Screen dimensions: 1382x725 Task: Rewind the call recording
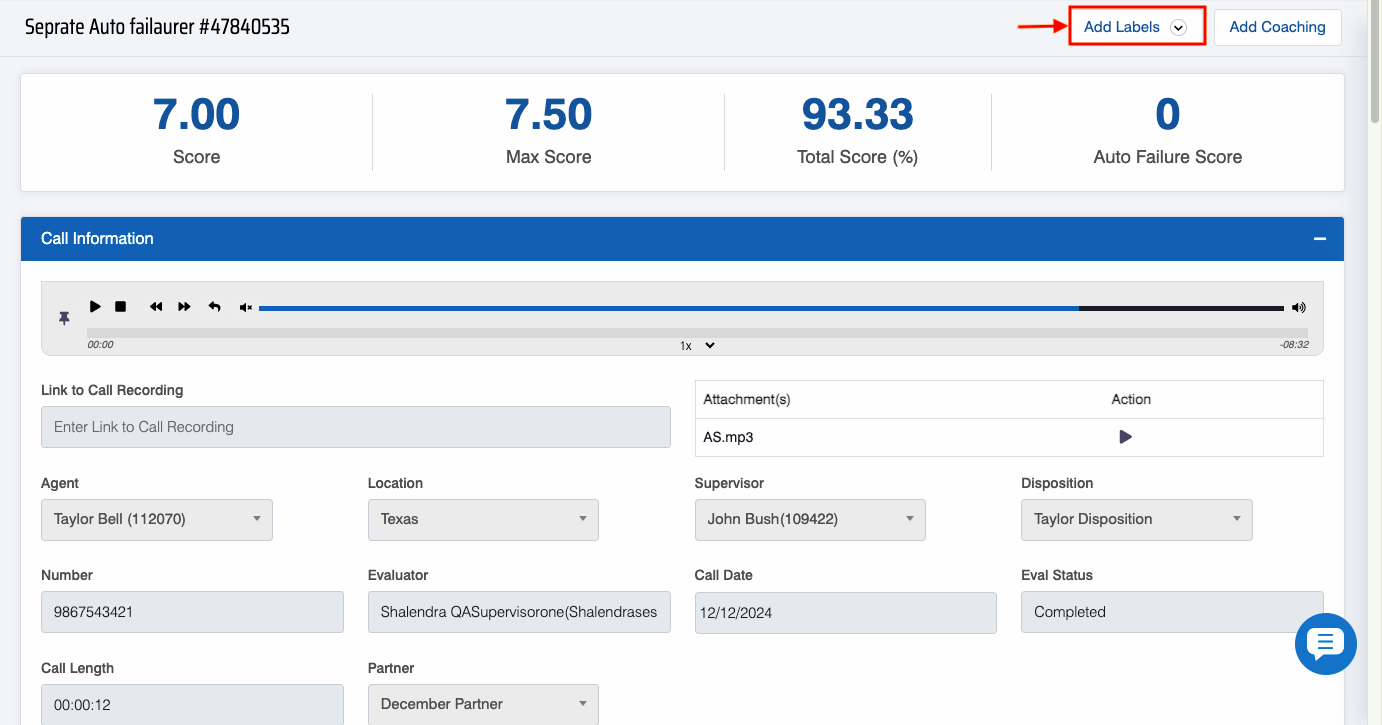coord(156,307)
